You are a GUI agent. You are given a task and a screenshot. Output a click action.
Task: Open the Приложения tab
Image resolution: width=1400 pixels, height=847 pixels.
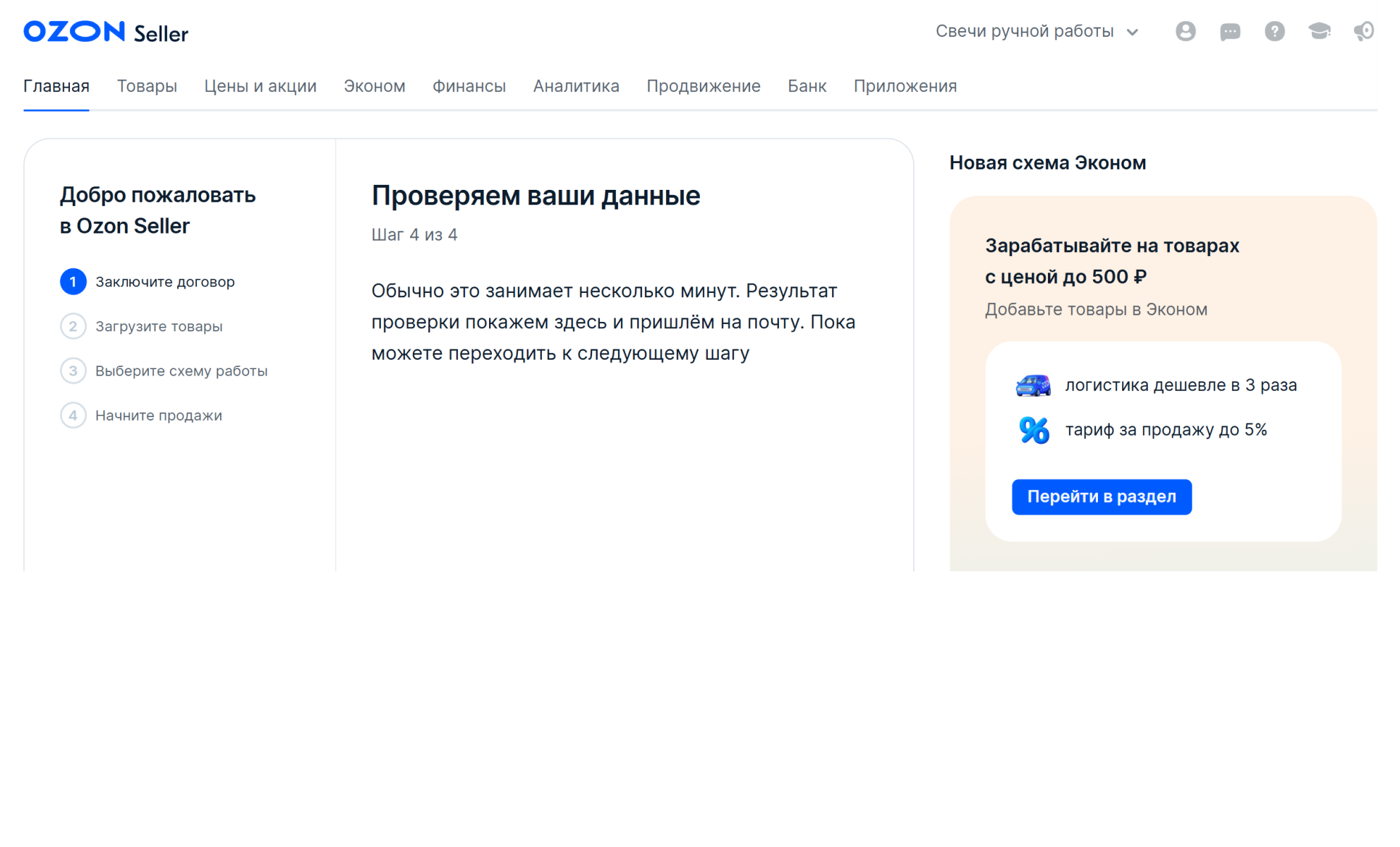tap(905, 85)
